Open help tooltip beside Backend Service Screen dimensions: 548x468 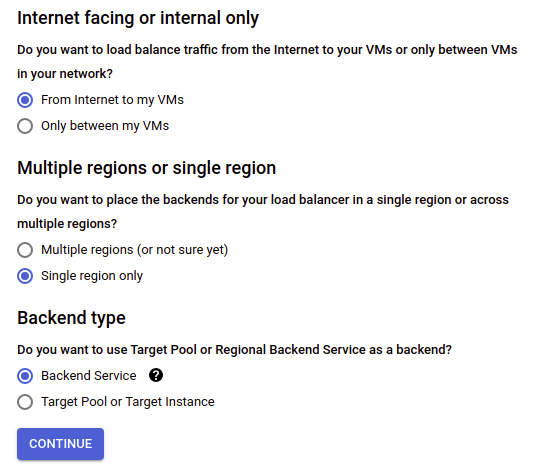click(156, 375)
